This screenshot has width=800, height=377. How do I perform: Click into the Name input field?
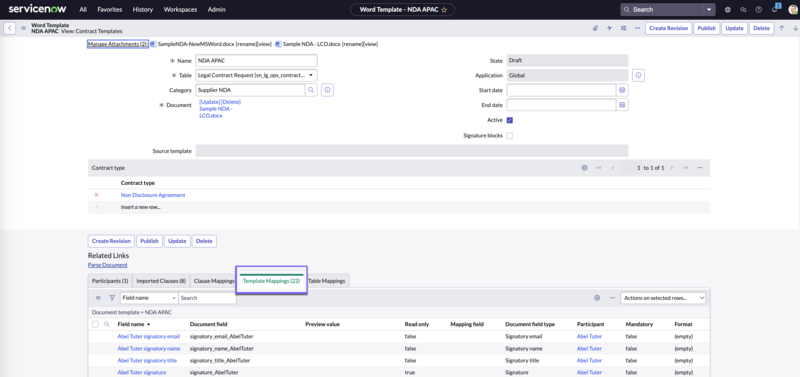256,61
